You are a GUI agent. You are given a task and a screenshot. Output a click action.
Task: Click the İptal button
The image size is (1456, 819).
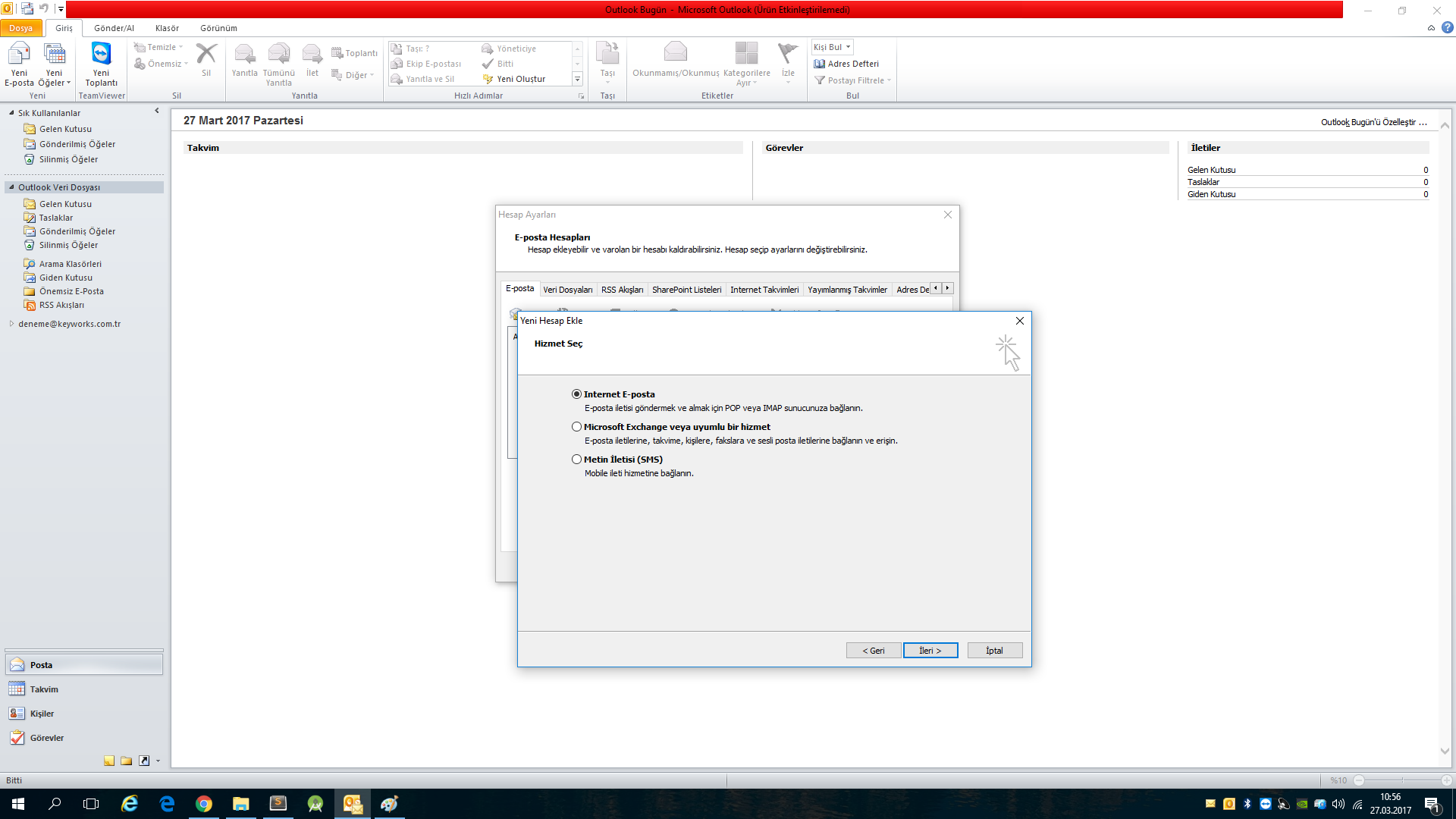pyautogui.click(x=995, y=651)
